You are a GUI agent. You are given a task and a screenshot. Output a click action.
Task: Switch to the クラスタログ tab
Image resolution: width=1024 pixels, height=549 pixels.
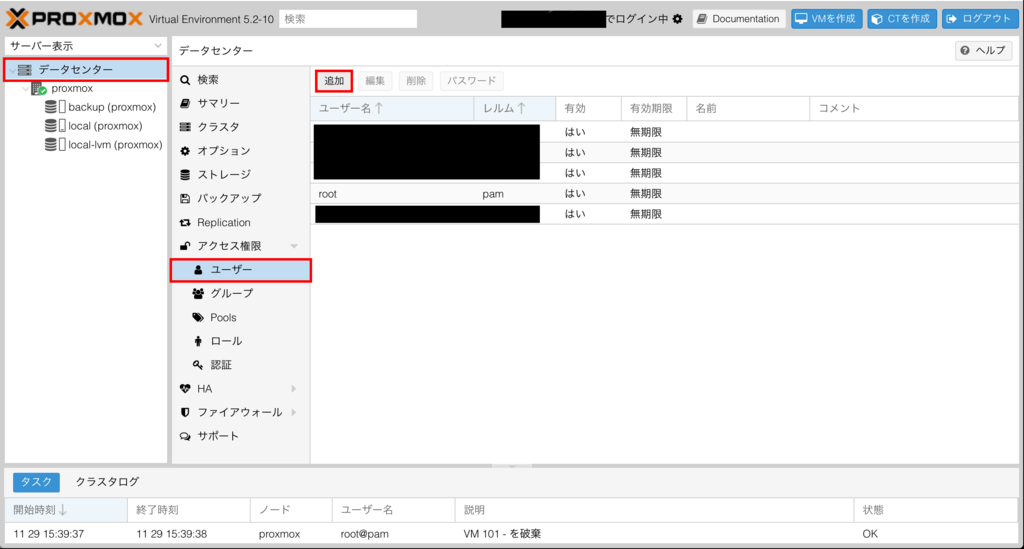tap(107, 482)
